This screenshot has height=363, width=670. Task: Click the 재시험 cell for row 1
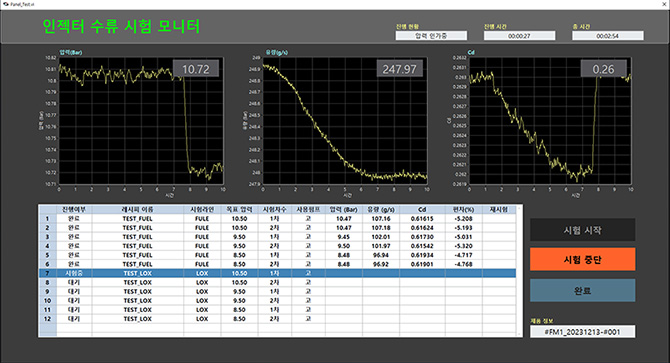tap(499, 219)
